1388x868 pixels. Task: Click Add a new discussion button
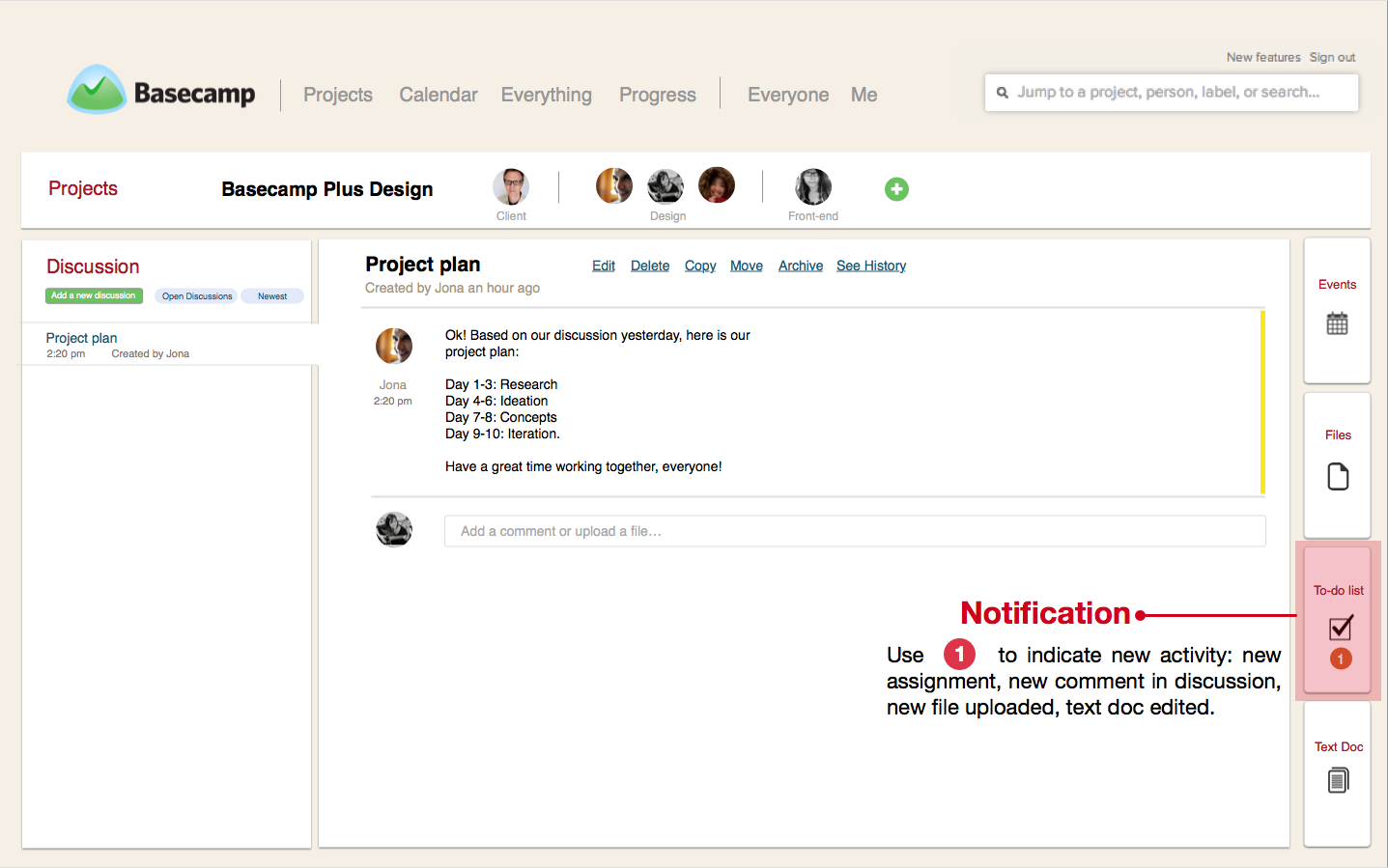(x=94, y=295)
